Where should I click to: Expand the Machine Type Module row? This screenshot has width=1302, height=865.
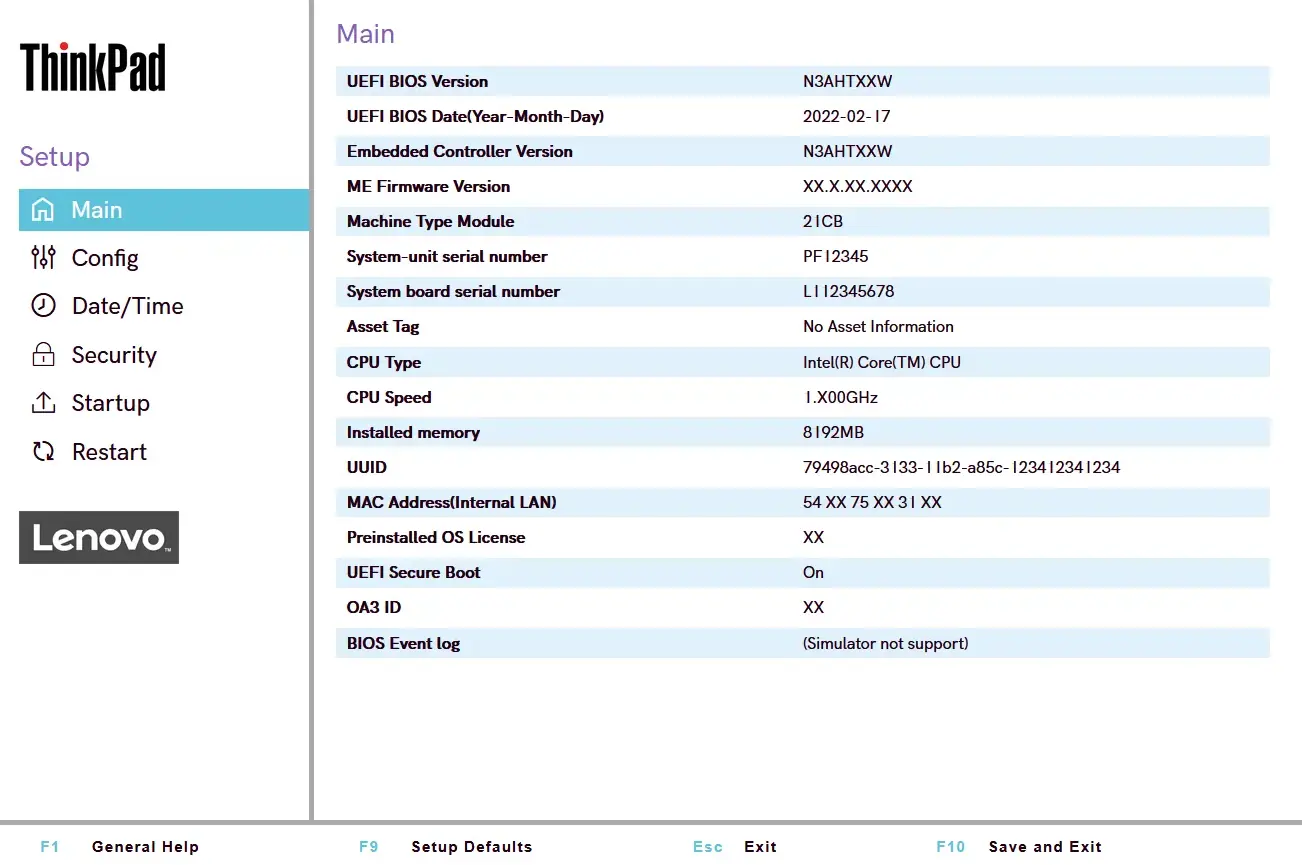[800, 221]
